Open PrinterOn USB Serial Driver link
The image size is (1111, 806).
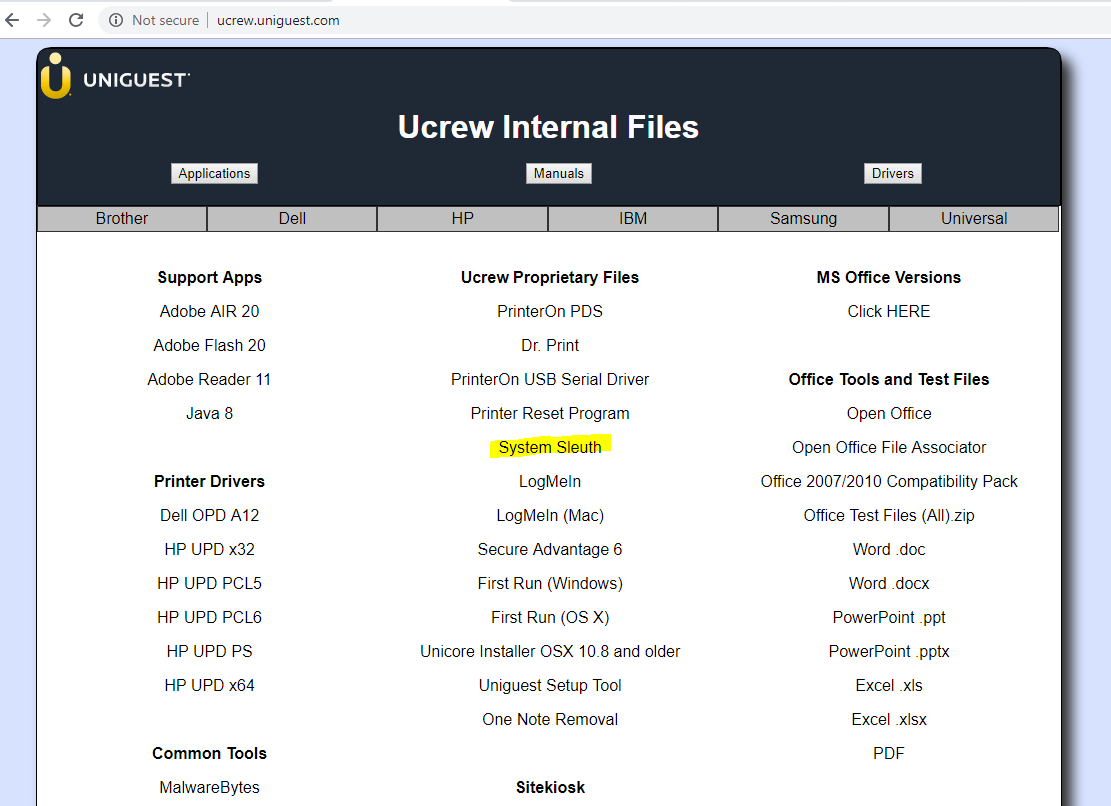click(x=550, y=380)
